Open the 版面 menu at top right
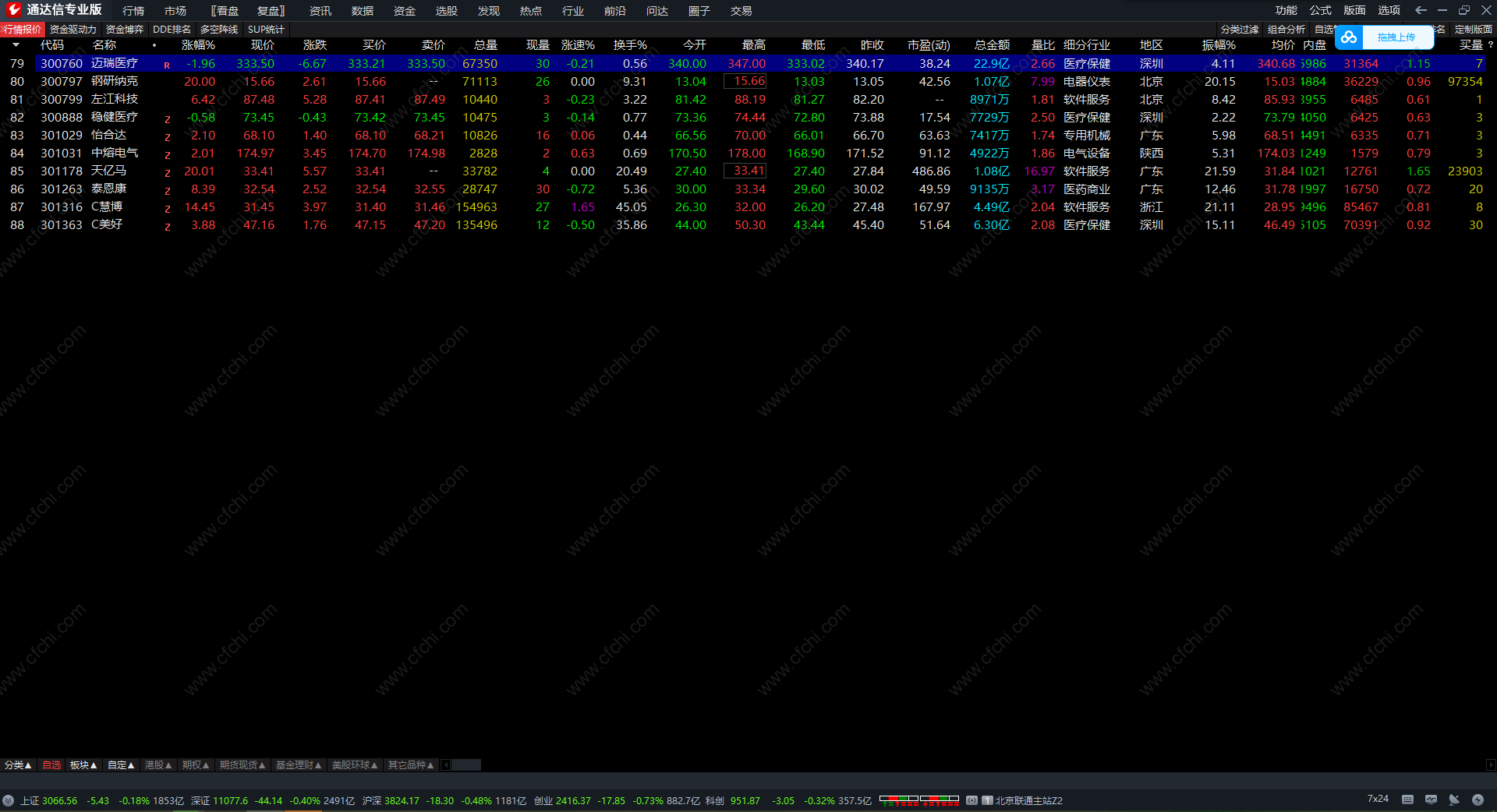The image size is (1497, 812). 1355,10
